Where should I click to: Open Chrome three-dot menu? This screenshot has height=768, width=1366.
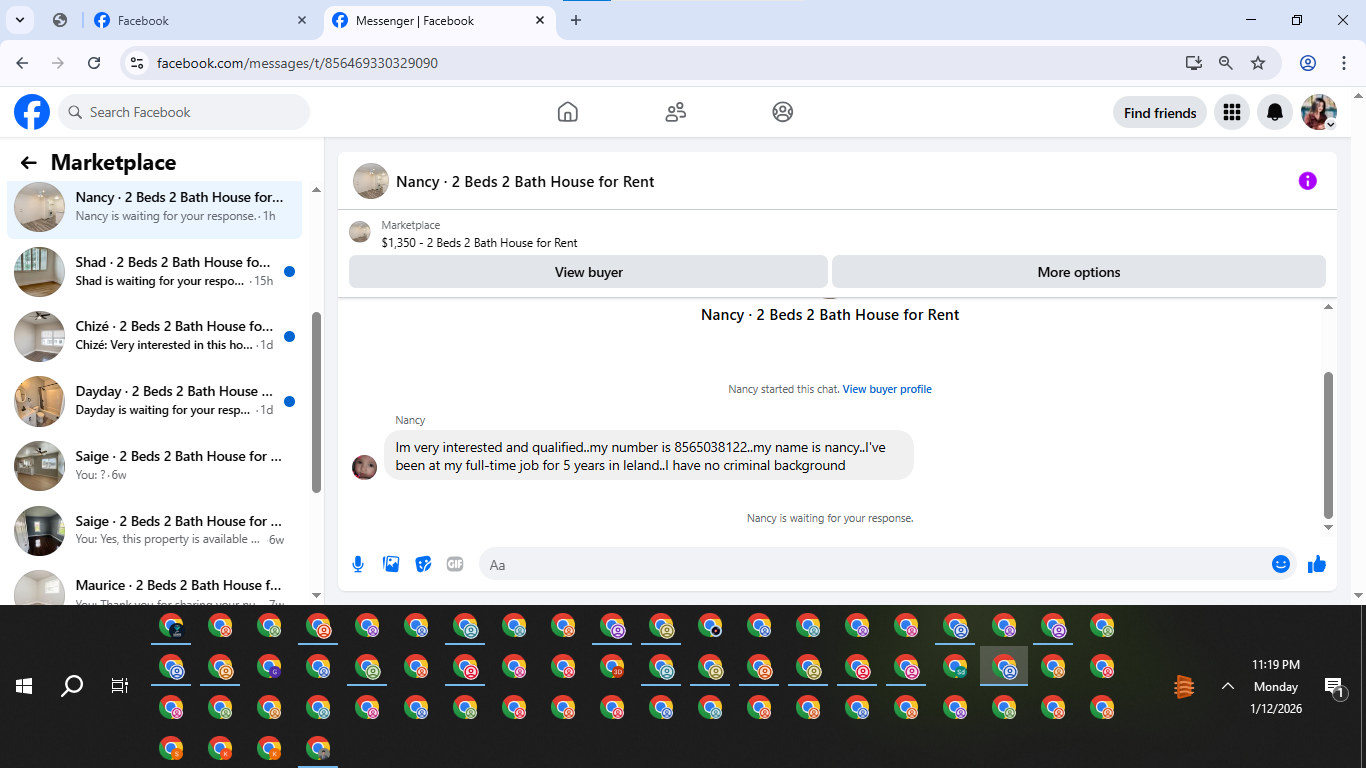click(1344, 63)
